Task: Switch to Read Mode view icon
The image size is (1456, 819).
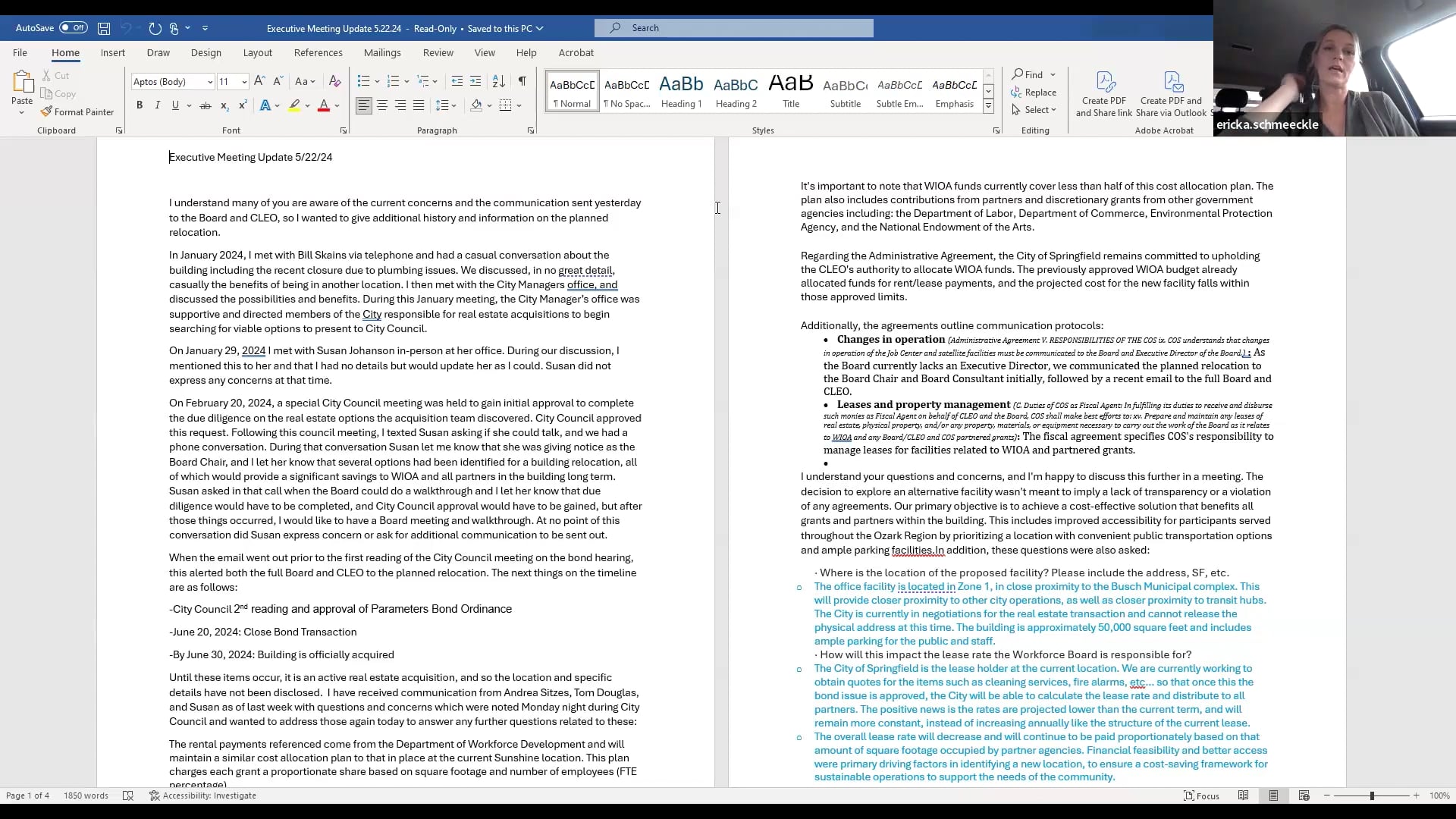Action: point(1243,795)
